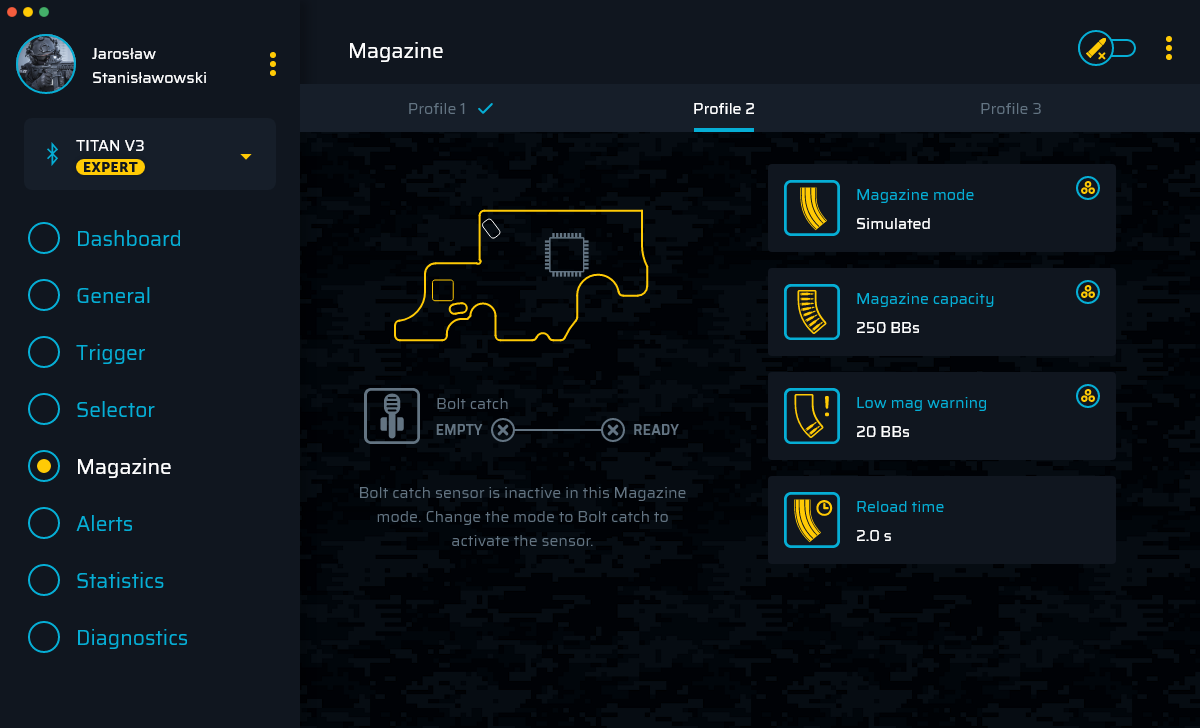This screenshot has width=1200, height=728.
Task: Click the Magazine capacity icon
Action: click(812, 312)
